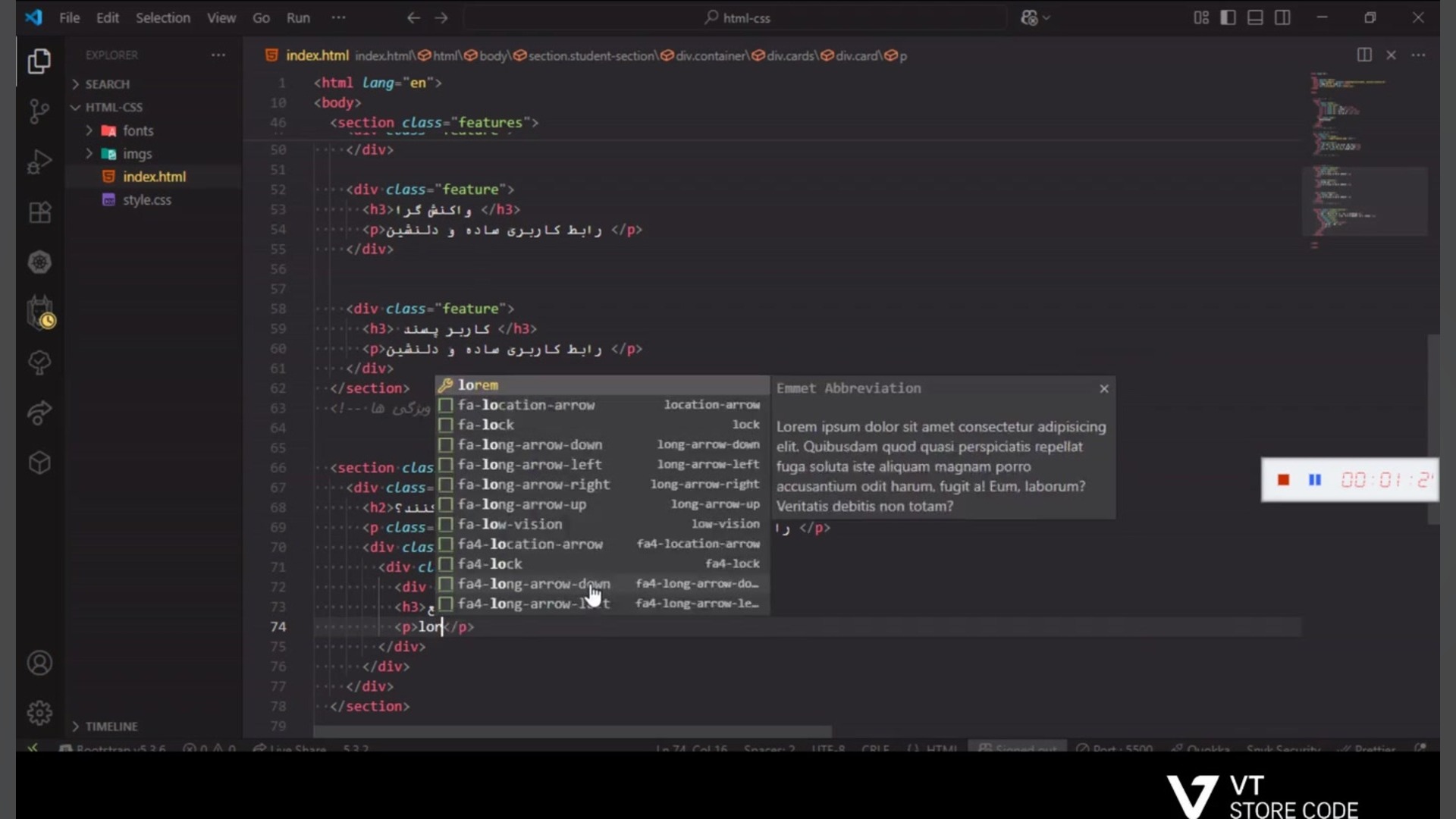Viewport: 1456px width, 819px height.
Task: Open the Extensions view icon
Action: pyautogui.click(x=39, y=212)
